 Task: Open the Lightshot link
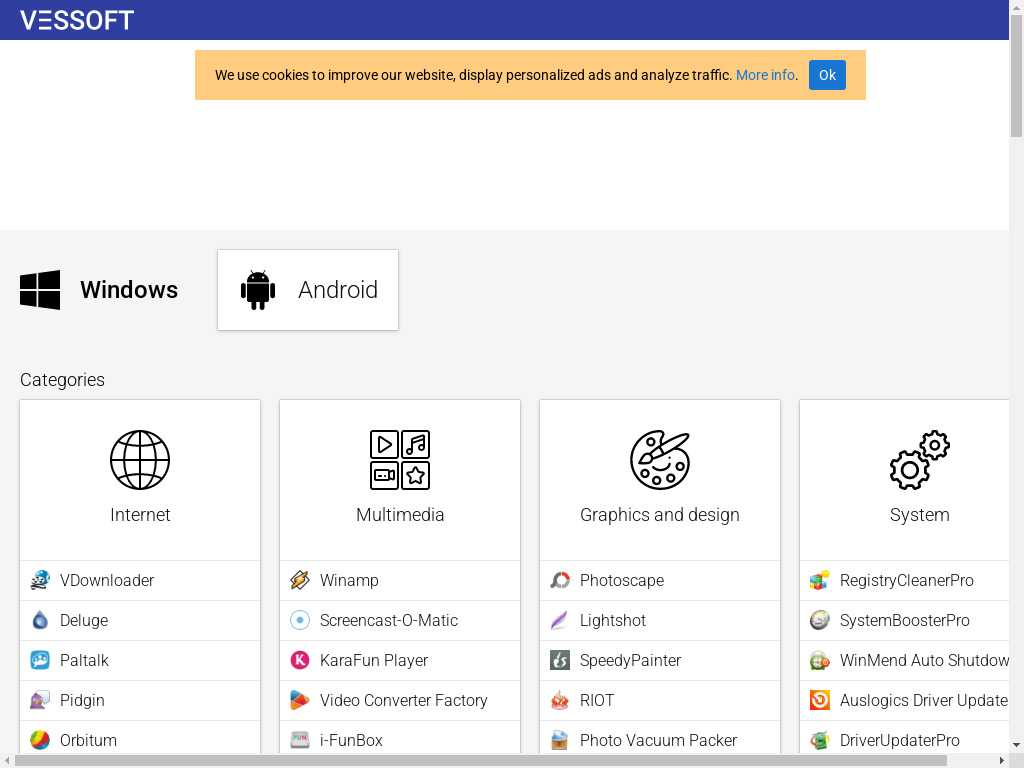(660, 620)
